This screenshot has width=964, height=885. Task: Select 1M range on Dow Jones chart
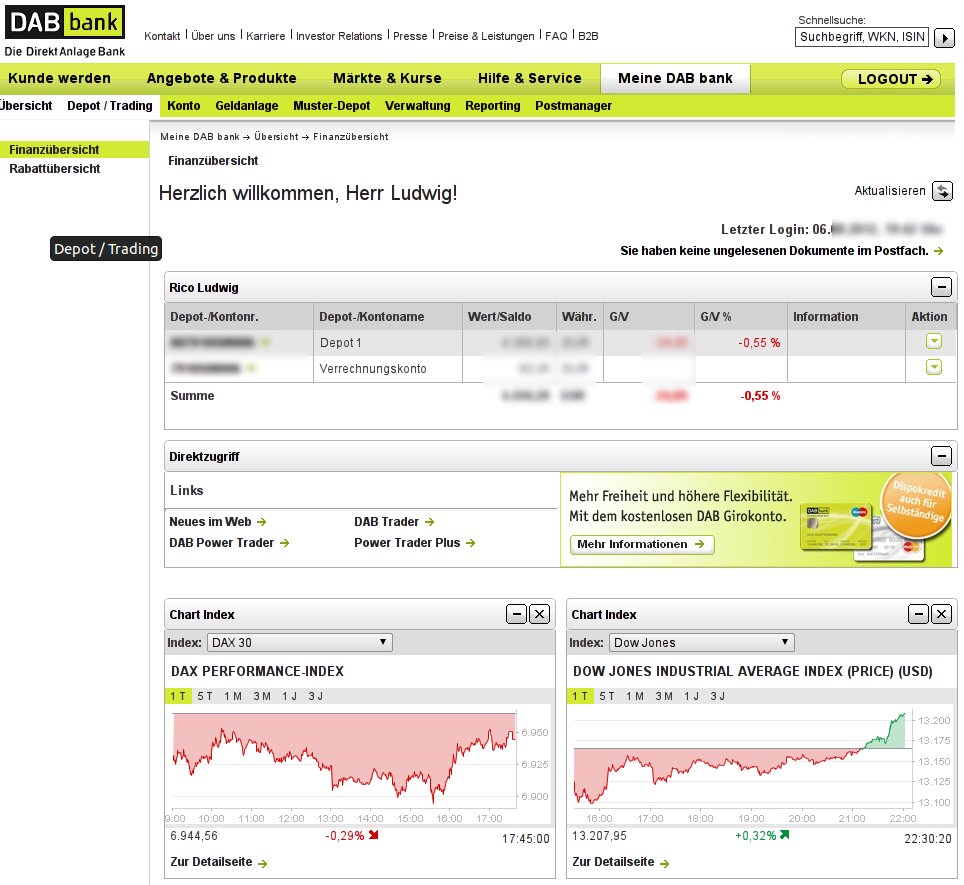[x=634, y=696]
